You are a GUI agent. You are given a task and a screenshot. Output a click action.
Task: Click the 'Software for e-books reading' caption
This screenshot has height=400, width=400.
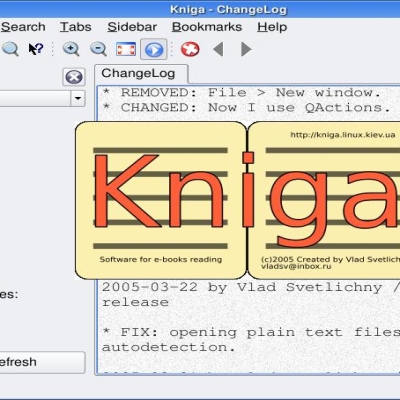click(161, 259)
